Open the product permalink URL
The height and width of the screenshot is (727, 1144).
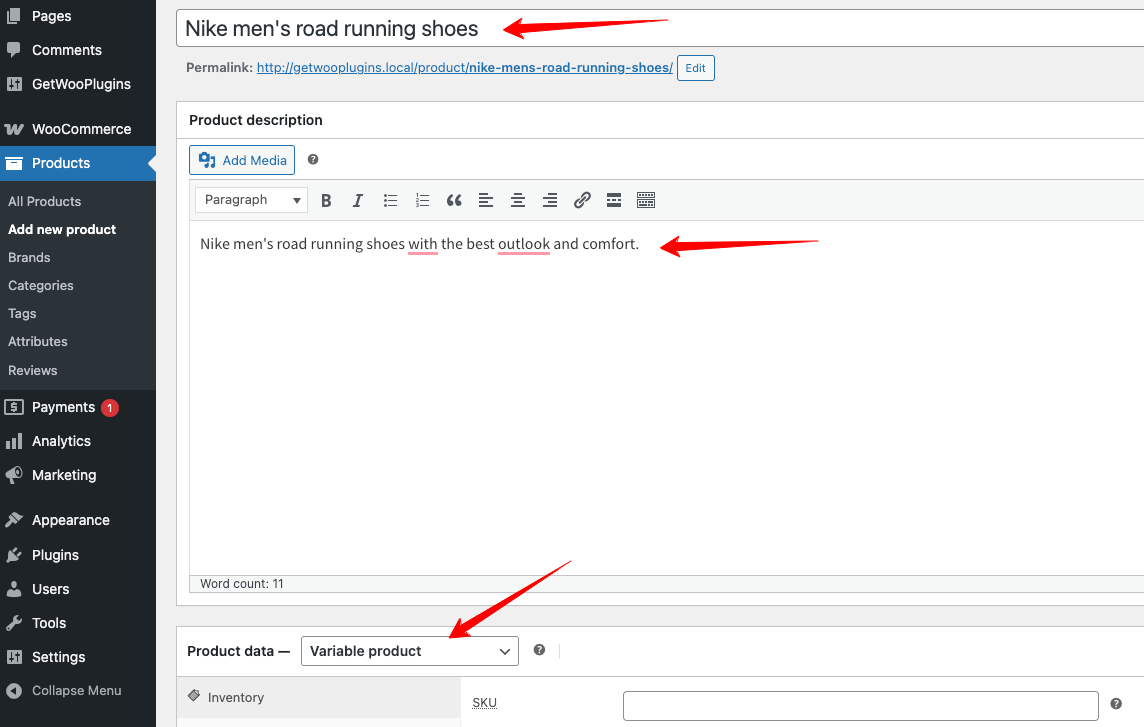465,68
